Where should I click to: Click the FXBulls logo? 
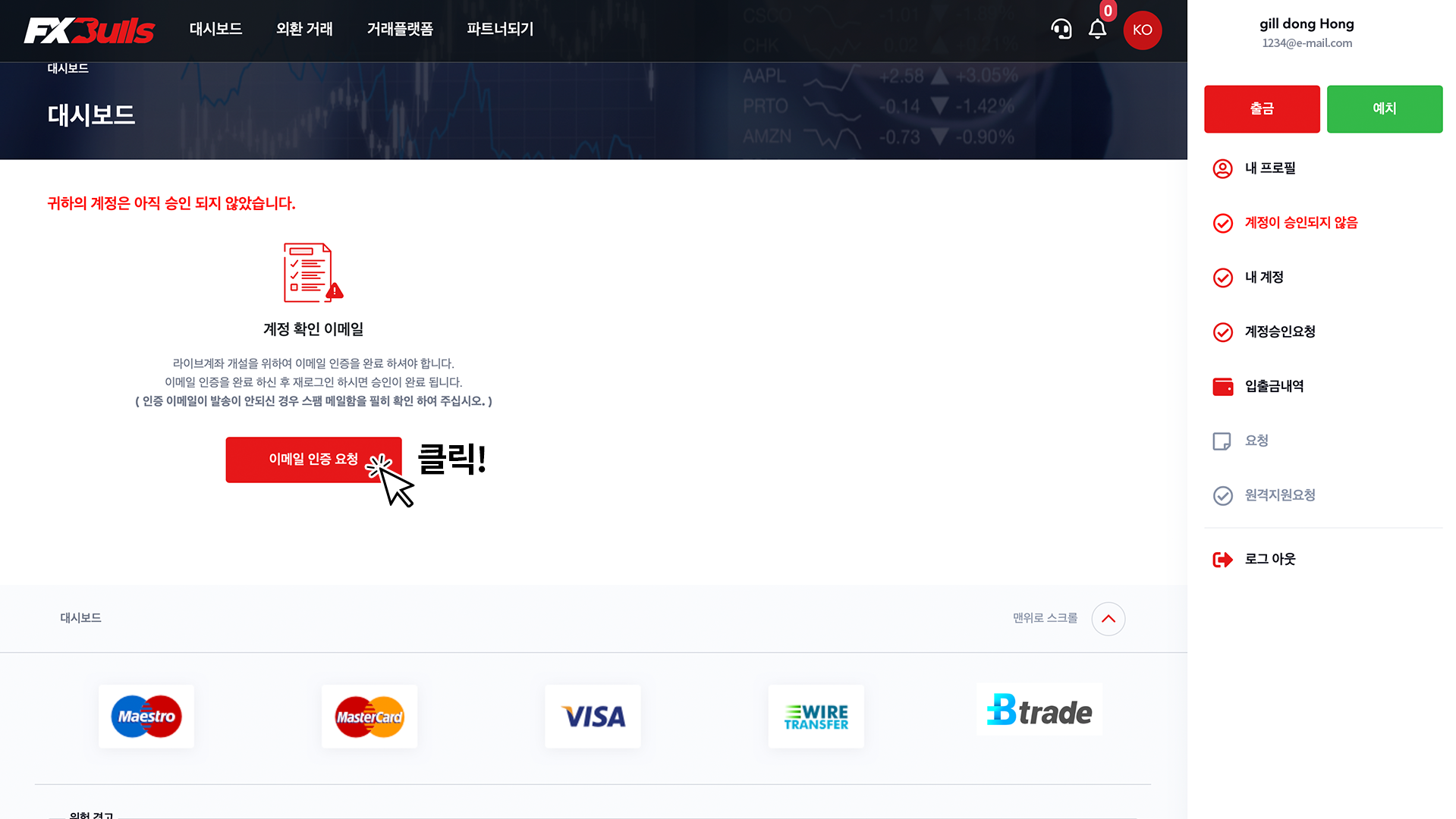pyautogui.click(x=89, y=30)
